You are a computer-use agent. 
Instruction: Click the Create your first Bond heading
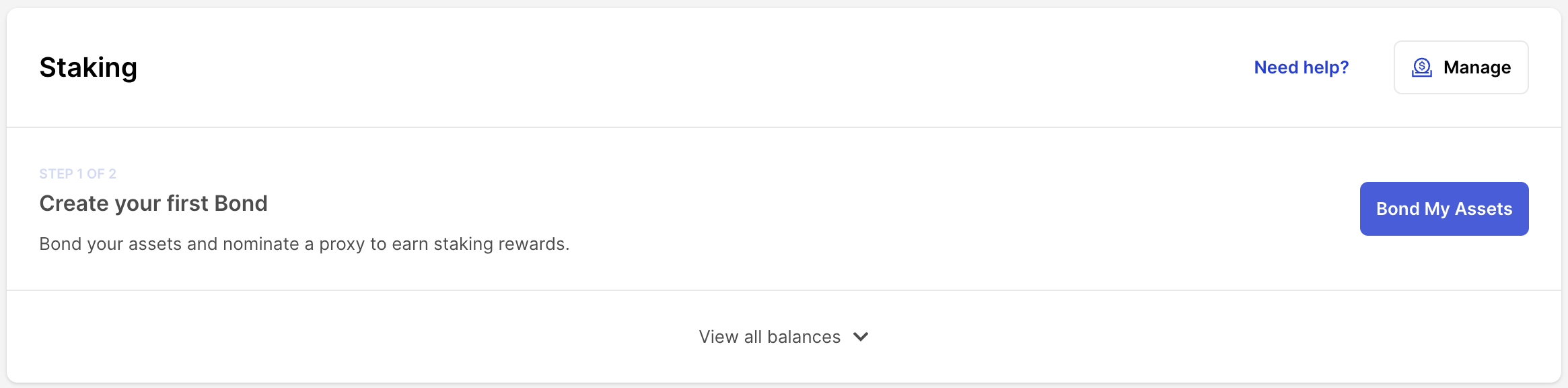(153, 203)
